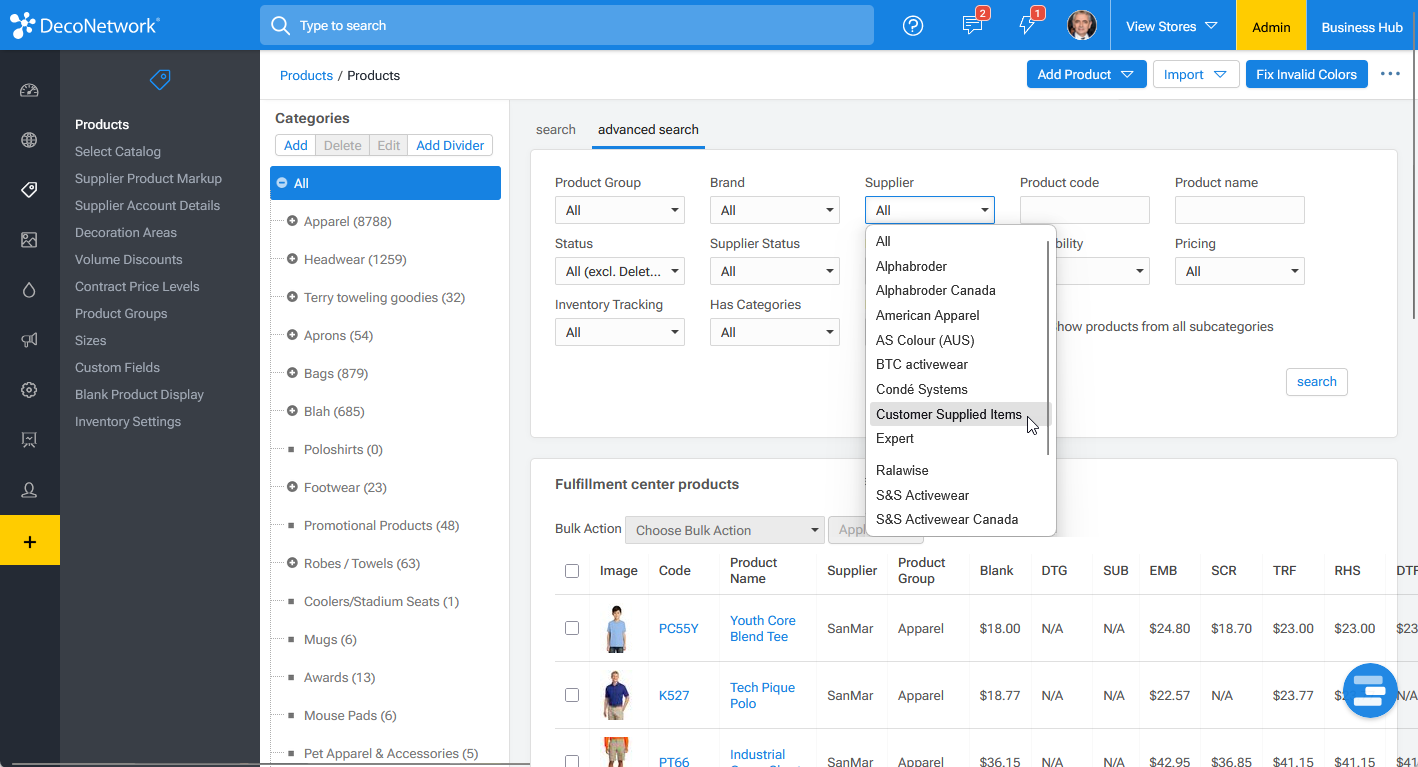The width and height of the screenshot is (1418, 767).
Task: Tick the checkbox for Tech Pique Polo
Action: (x=572, y=695)
